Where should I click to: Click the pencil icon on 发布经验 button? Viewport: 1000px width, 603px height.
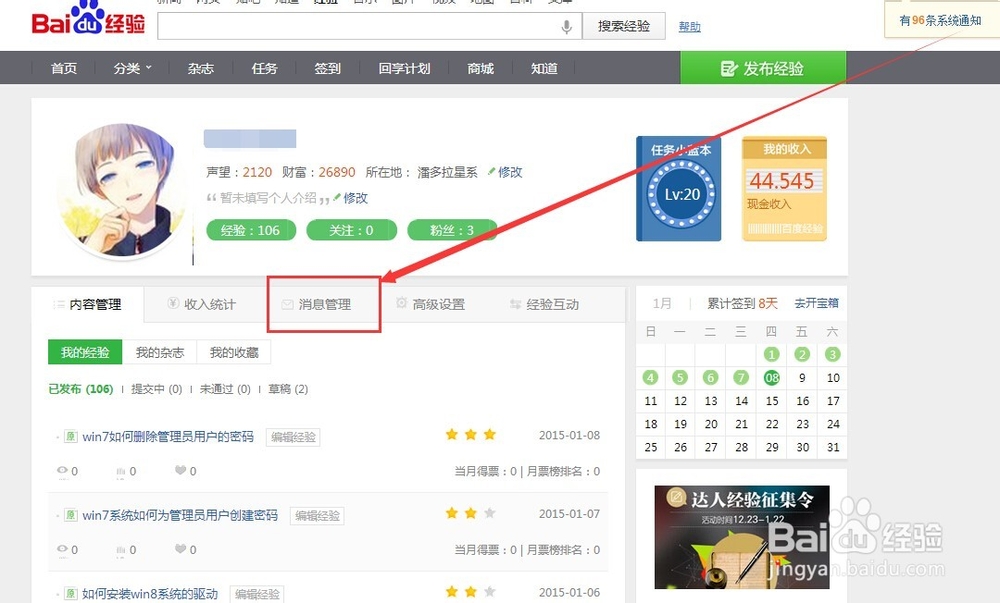[x=729, y=68]
